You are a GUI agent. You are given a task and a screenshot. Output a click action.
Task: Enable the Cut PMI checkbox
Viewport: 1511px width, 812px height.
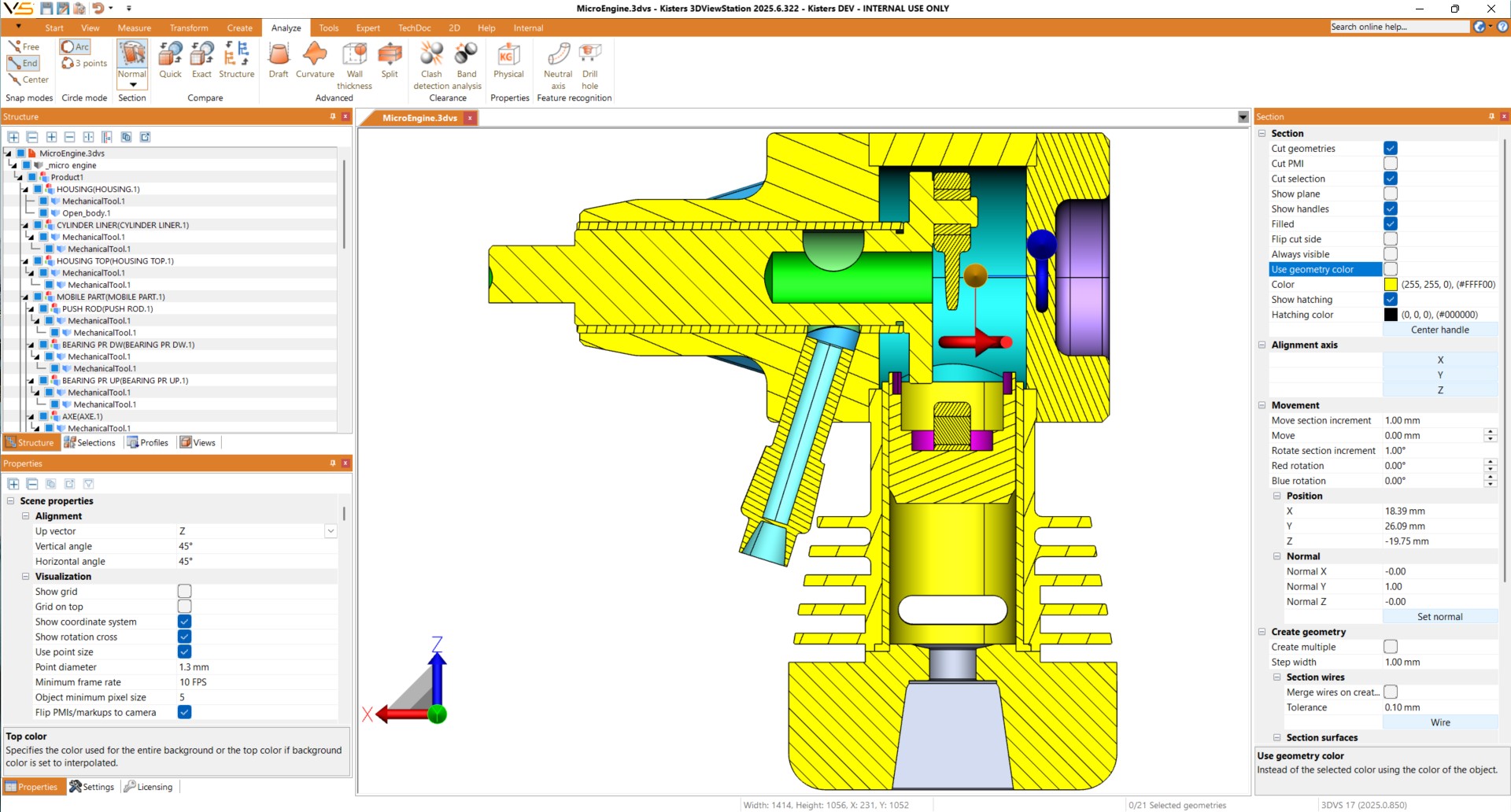1391,164
